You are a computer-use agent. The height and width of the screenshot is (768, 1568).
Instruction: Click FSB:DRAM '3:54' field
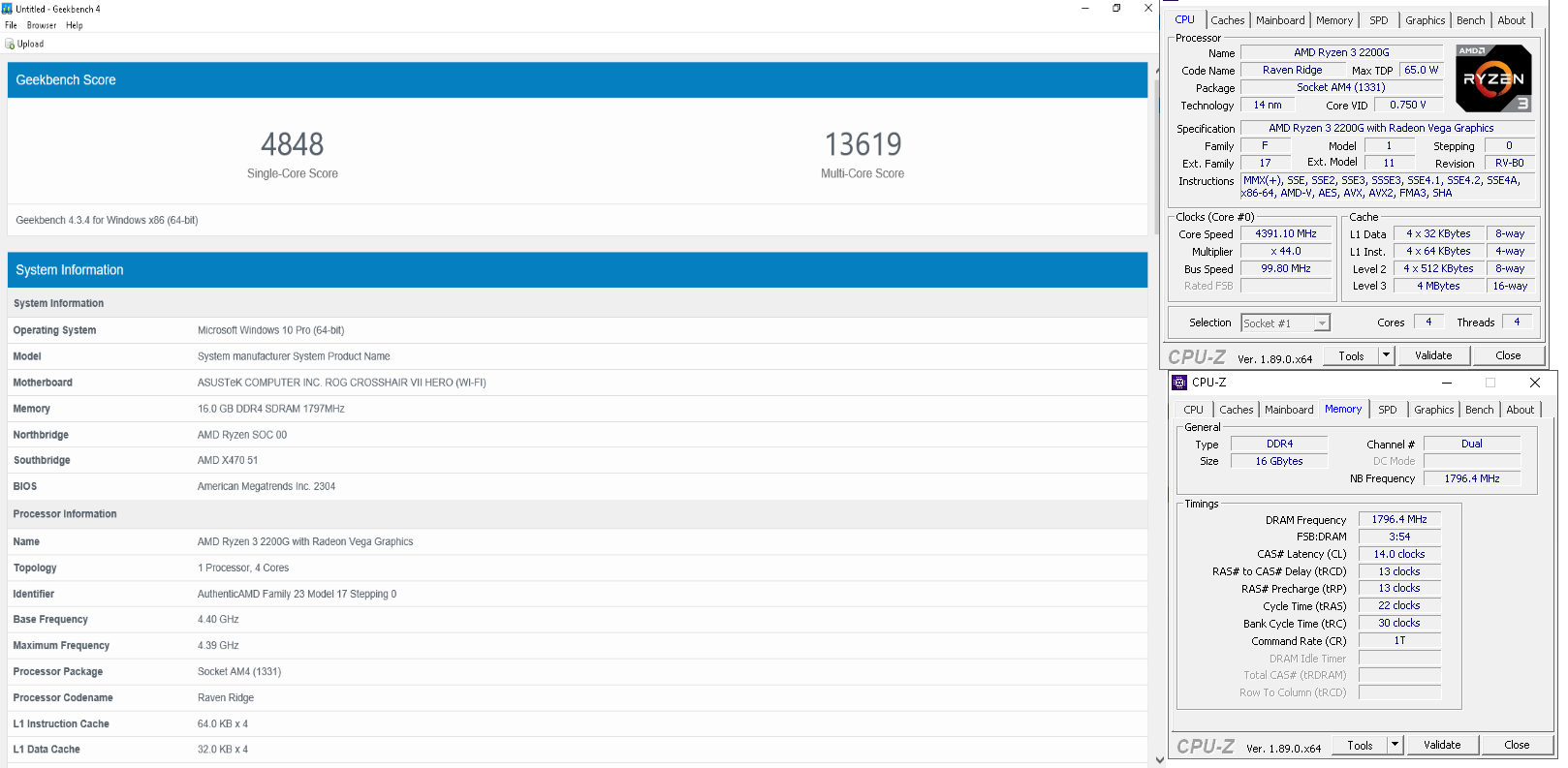pos(1399,537)
